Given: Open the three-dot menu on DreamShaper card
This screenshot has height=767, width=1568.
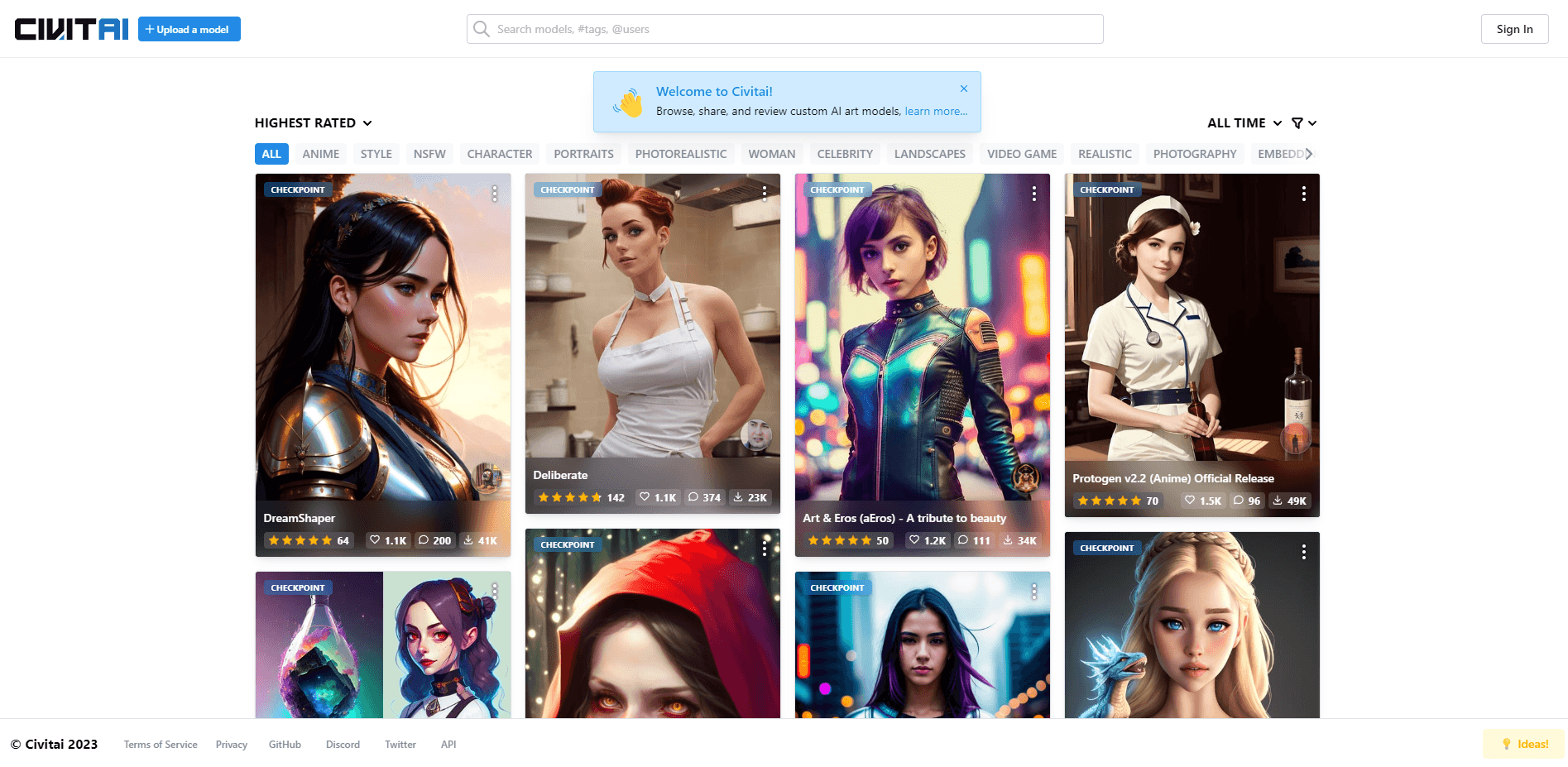Looking at the screenshot, I should click(x=495, y=194).
